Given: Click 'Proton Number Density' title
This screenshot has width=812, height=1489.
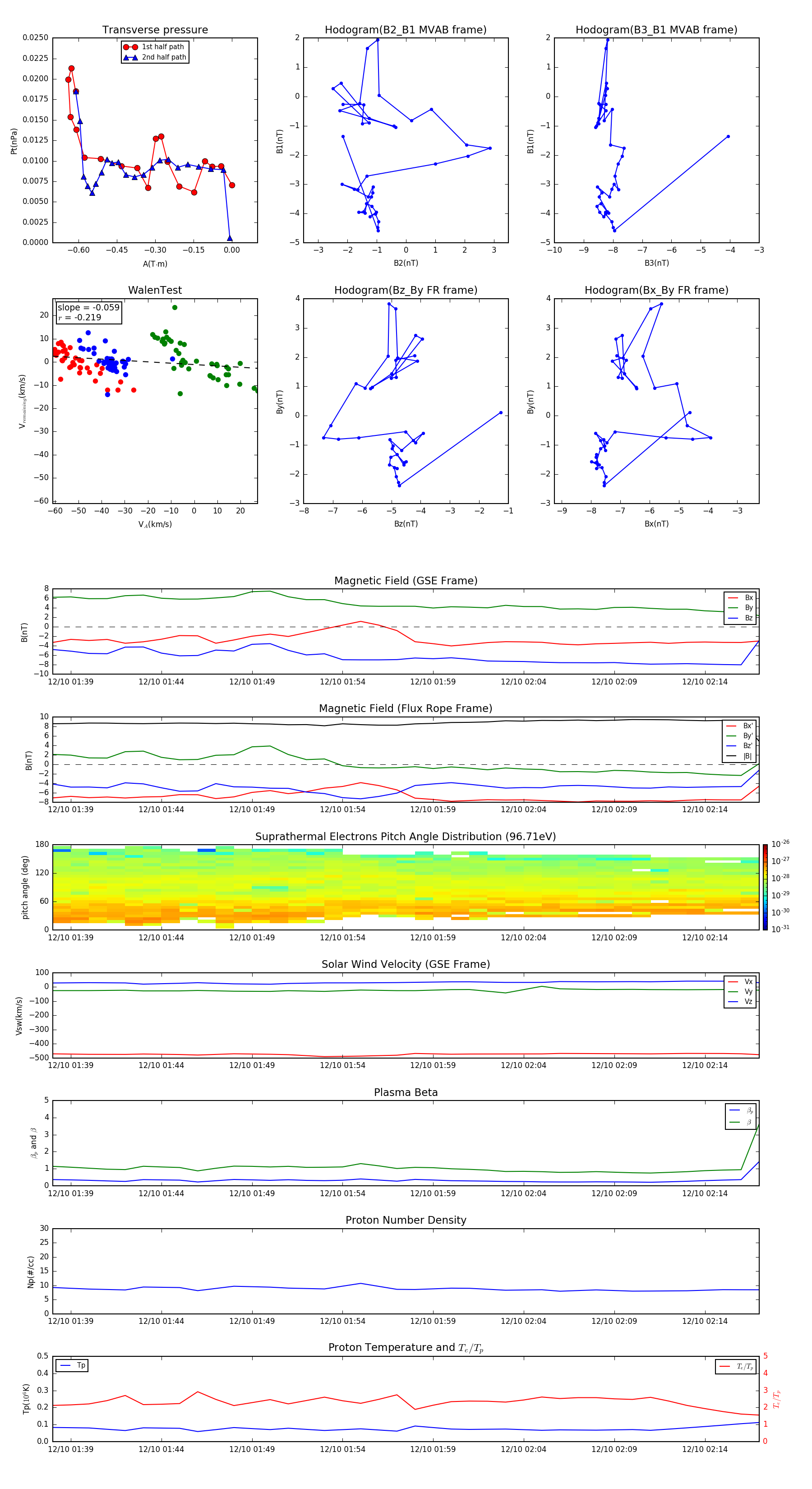Looking at the screenshot, I should click(406, 1221).
